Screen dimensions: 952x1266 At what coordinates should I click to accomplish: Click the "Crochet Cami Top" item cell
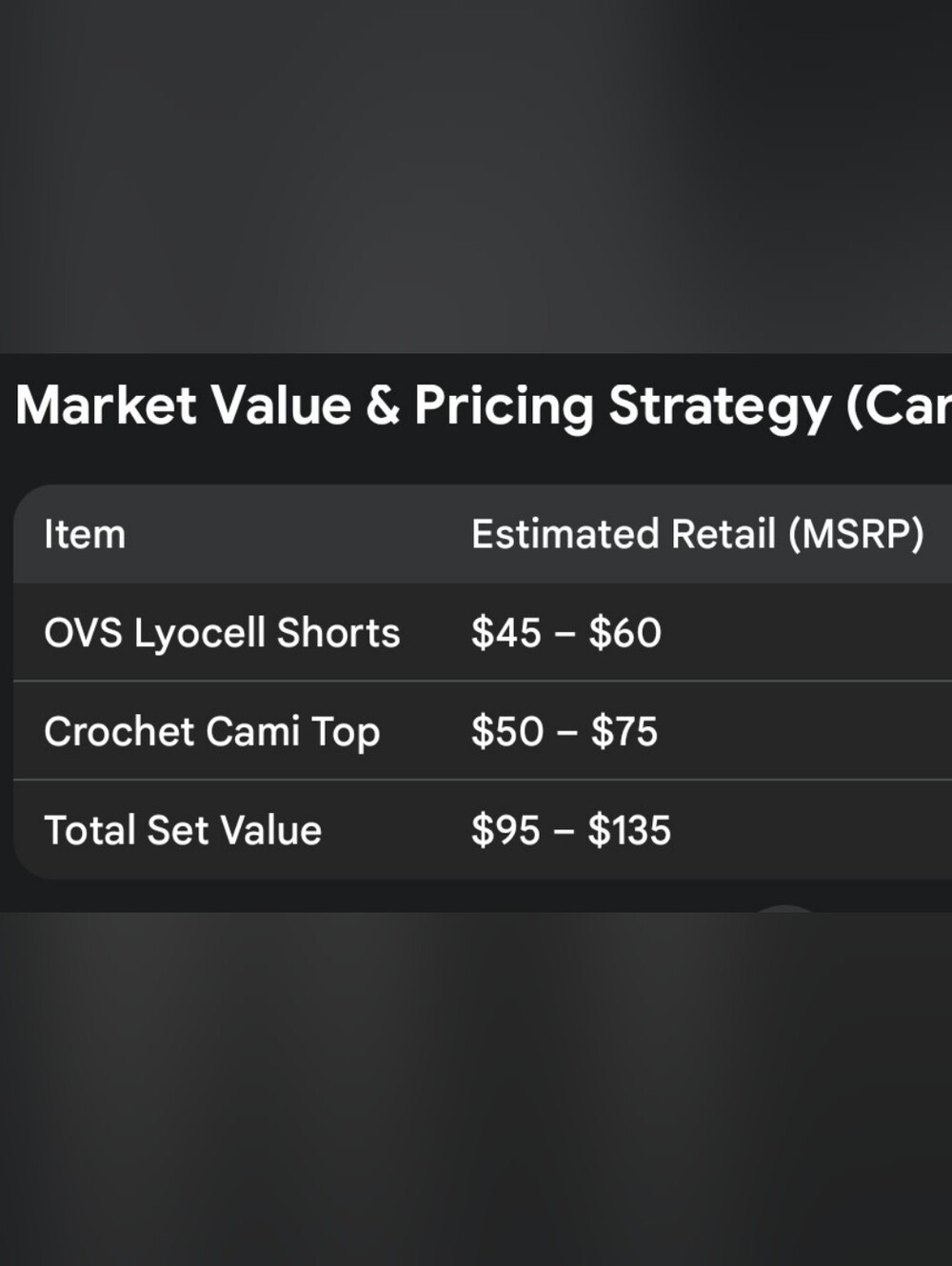(x=212, y=732)
